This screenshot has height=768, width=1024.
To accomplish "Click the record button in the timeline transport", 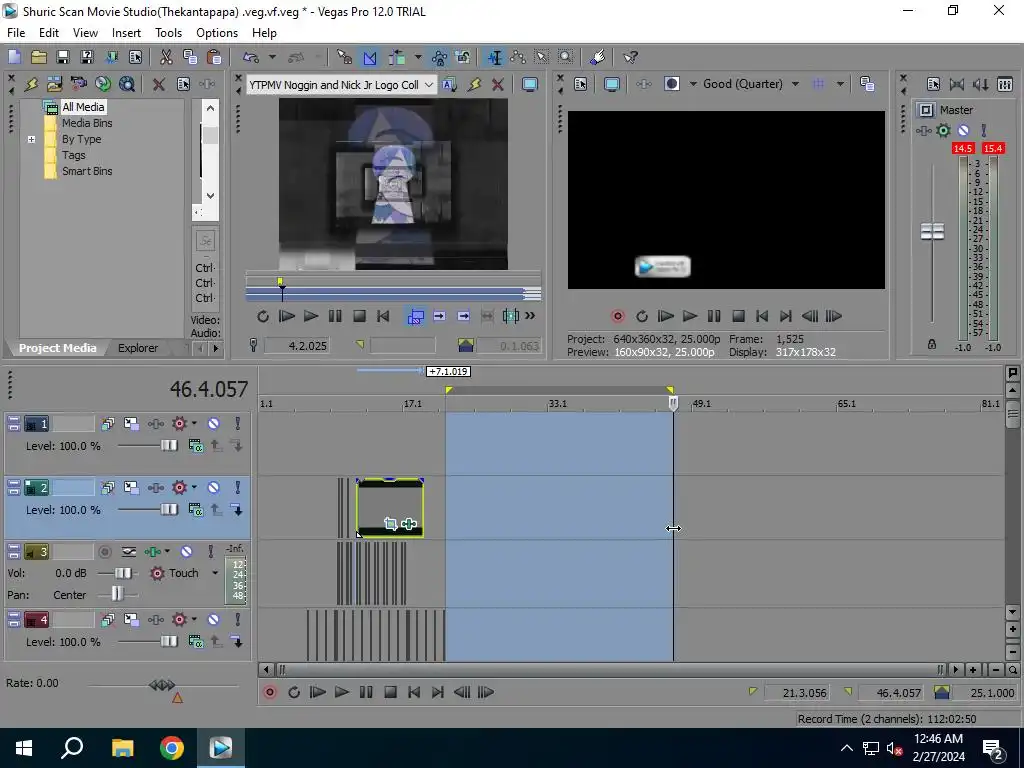I will coord(270,692).
